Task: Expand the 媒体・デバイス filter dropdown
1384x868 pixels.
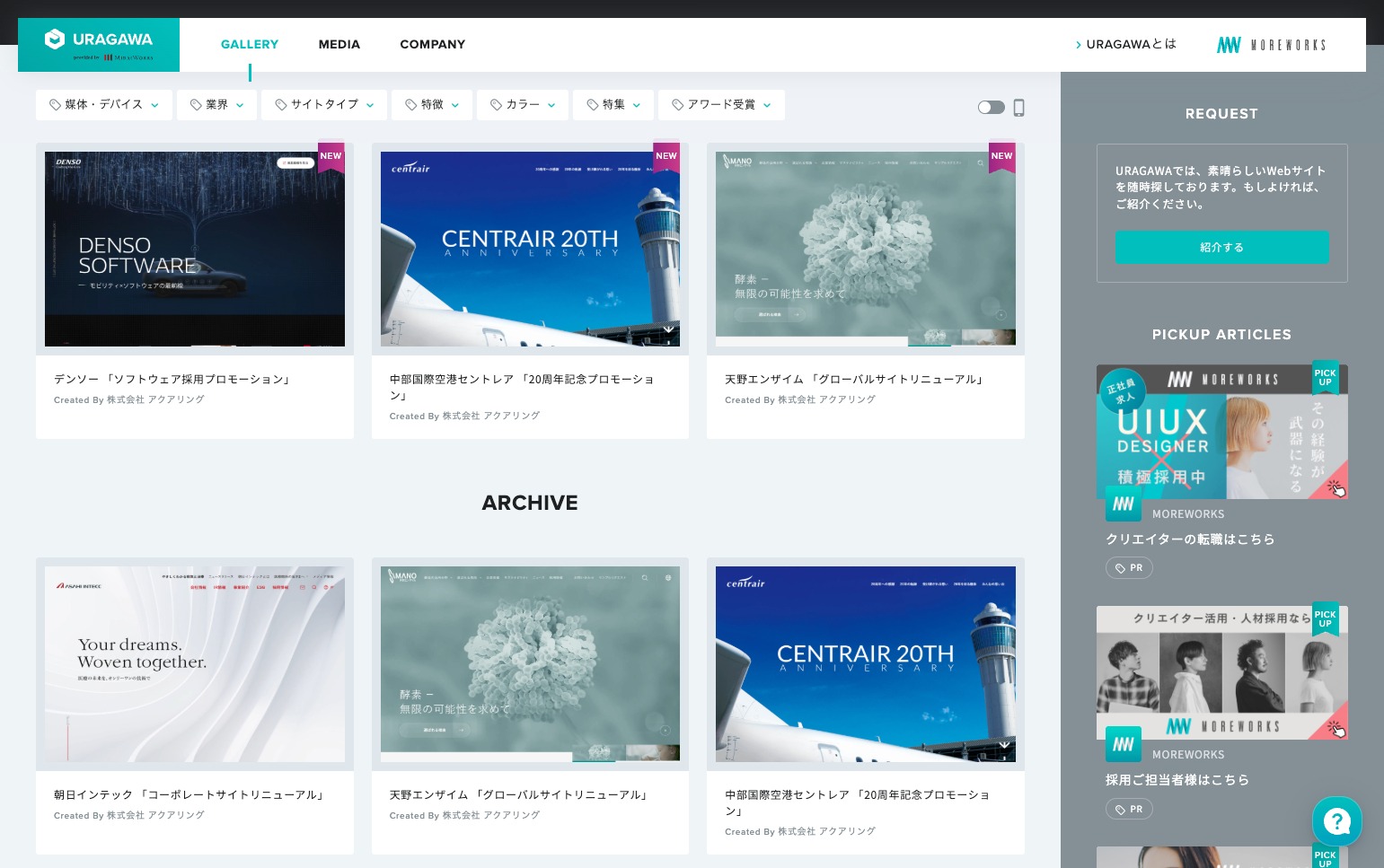Action: pyautogui.click(x=104, y=105)
